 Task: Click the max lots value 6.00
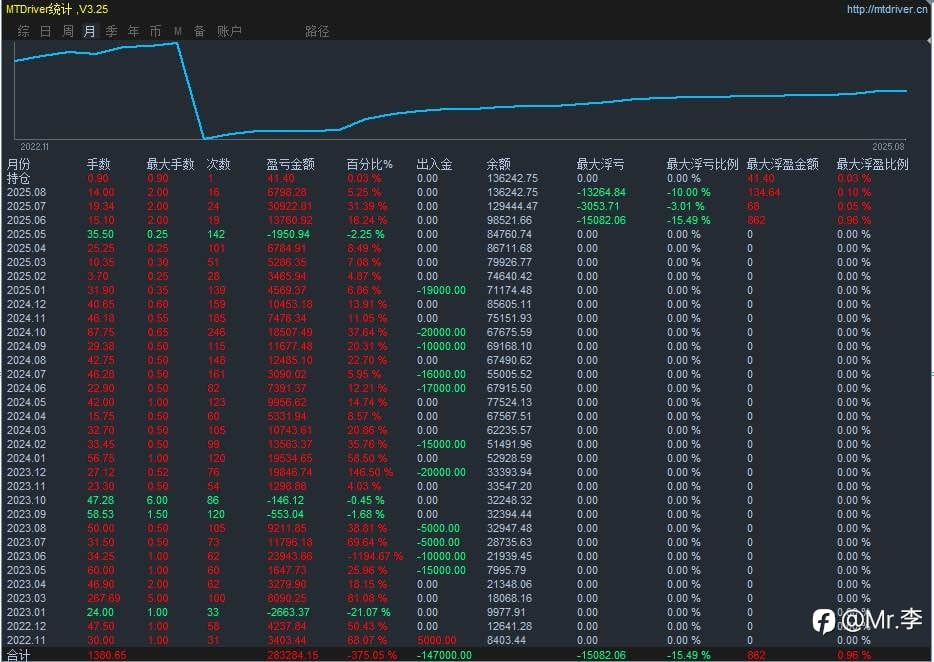[x=157, y=500]
